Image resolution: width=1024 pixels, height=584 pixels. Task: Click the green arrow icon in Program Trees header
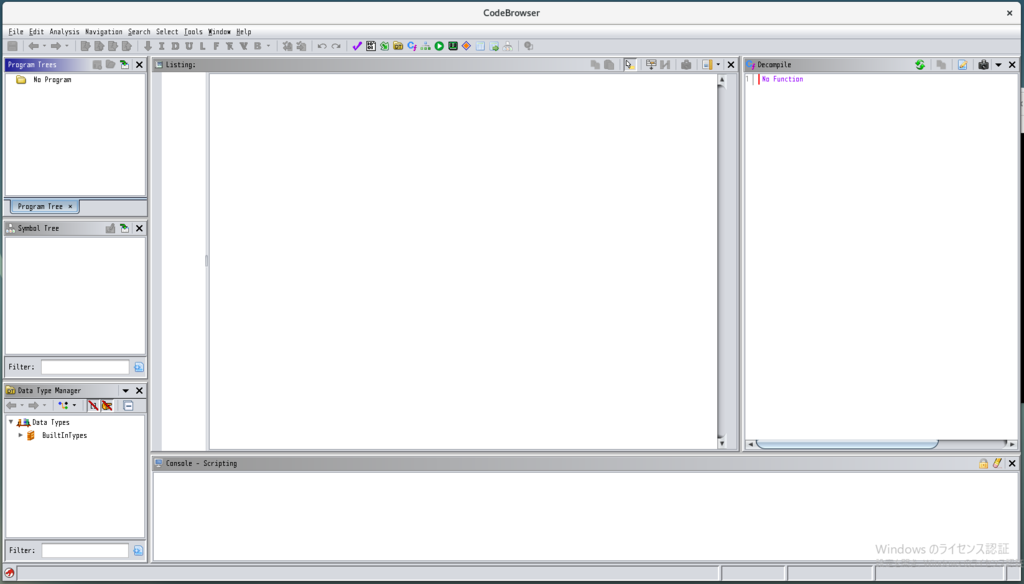(124, 65)
